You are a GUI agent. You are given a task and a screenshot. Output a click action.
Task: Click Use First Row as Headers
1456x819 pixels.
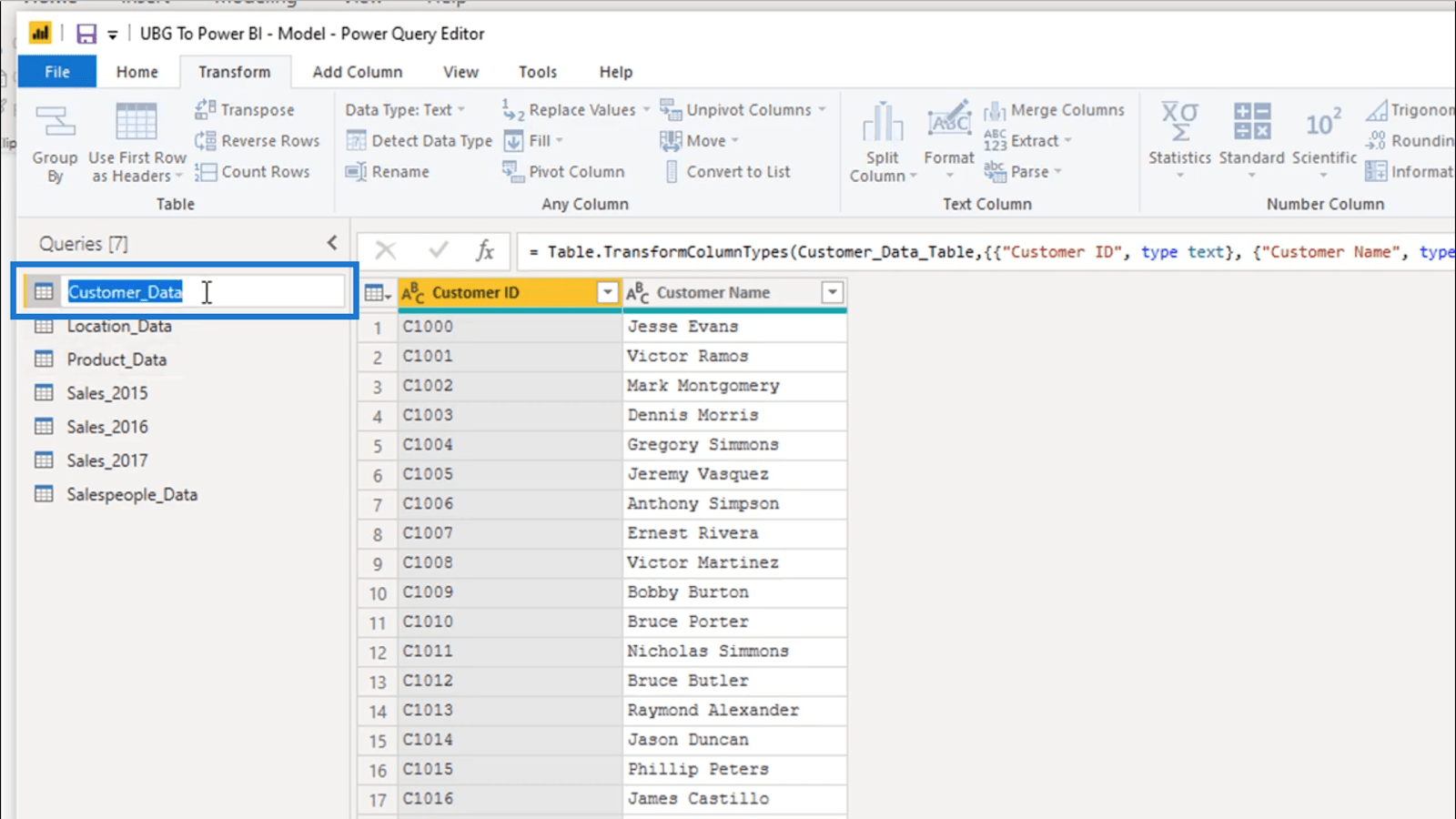(x=136, y=142)
